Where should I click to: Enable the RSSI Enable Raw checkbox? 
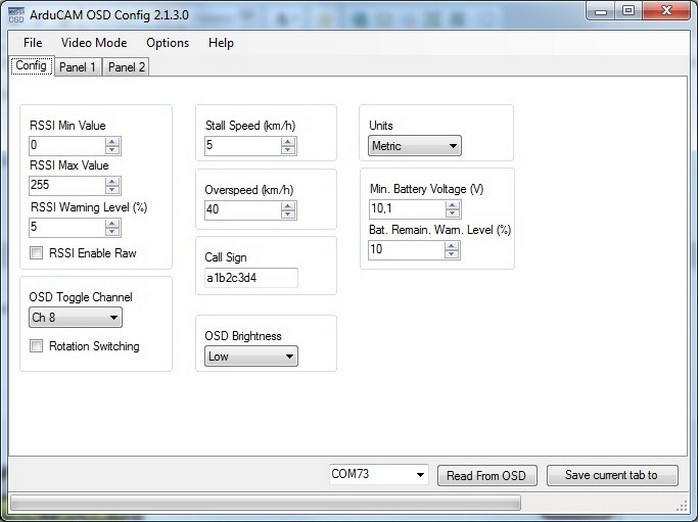coord(37,254)
